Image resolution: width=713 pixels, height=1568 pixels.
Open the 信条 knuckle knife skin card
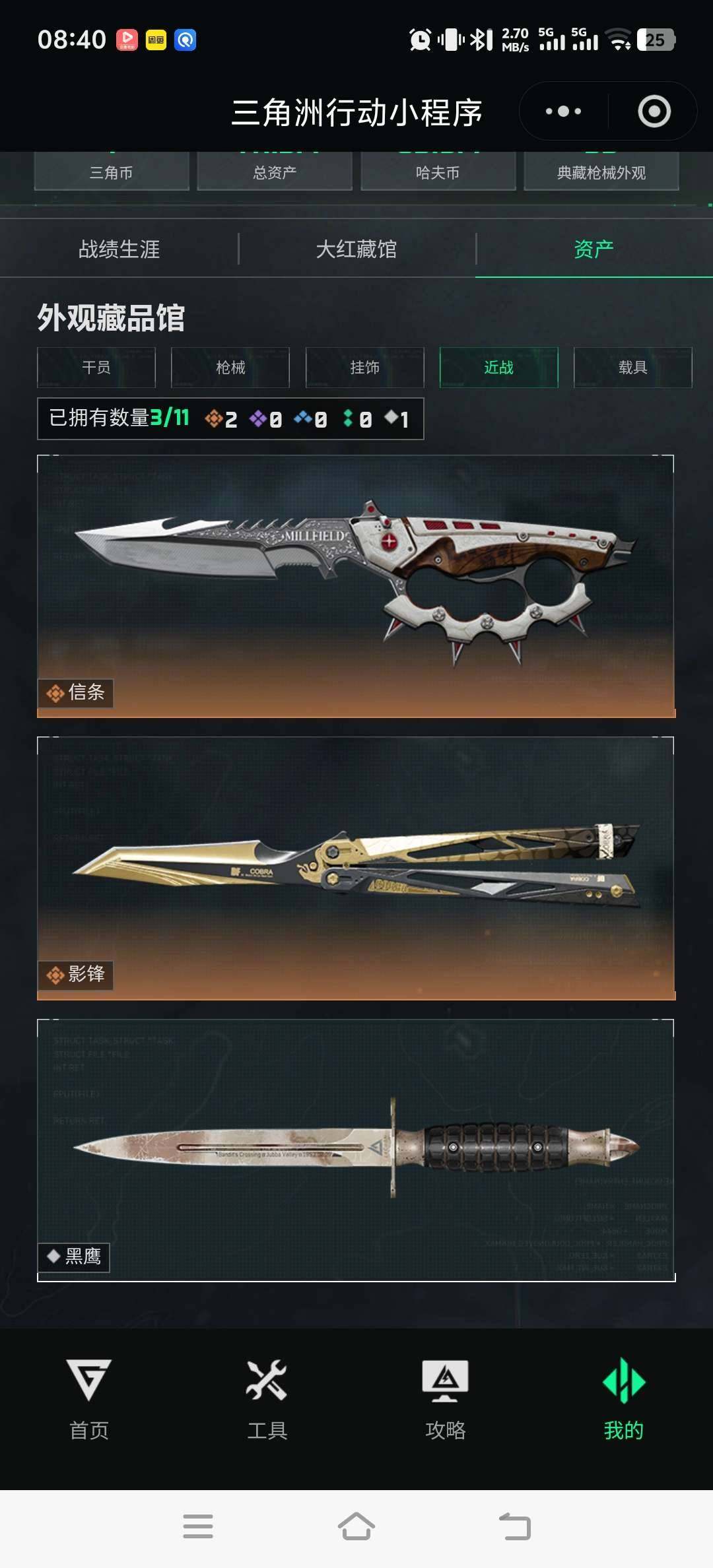pyautogui.click(x=356, y=586)
